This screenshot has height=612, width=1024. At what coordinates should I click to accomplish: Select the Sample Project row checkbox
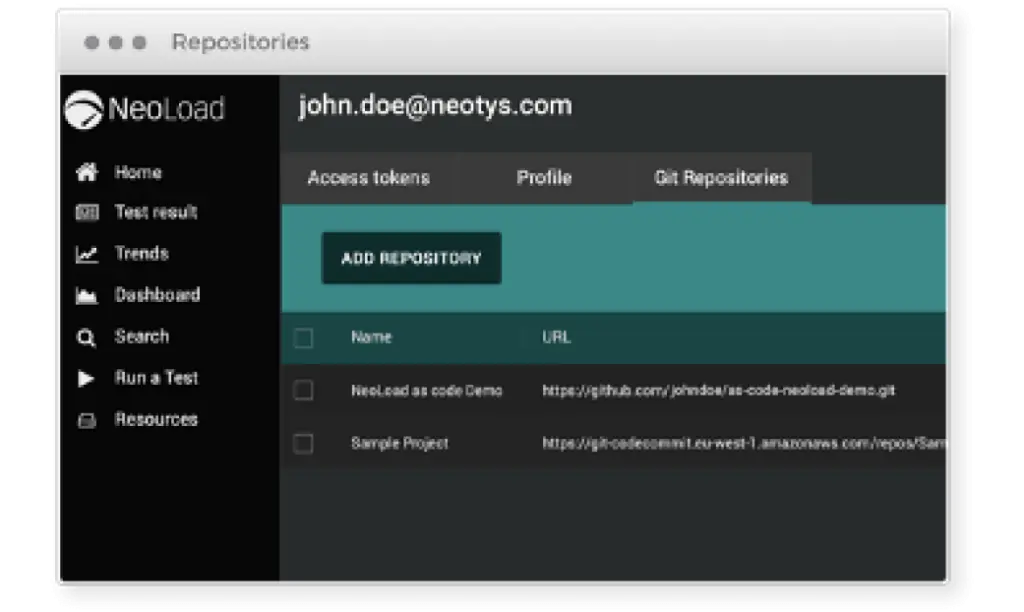pyautogui.click(x=304, y=443)
